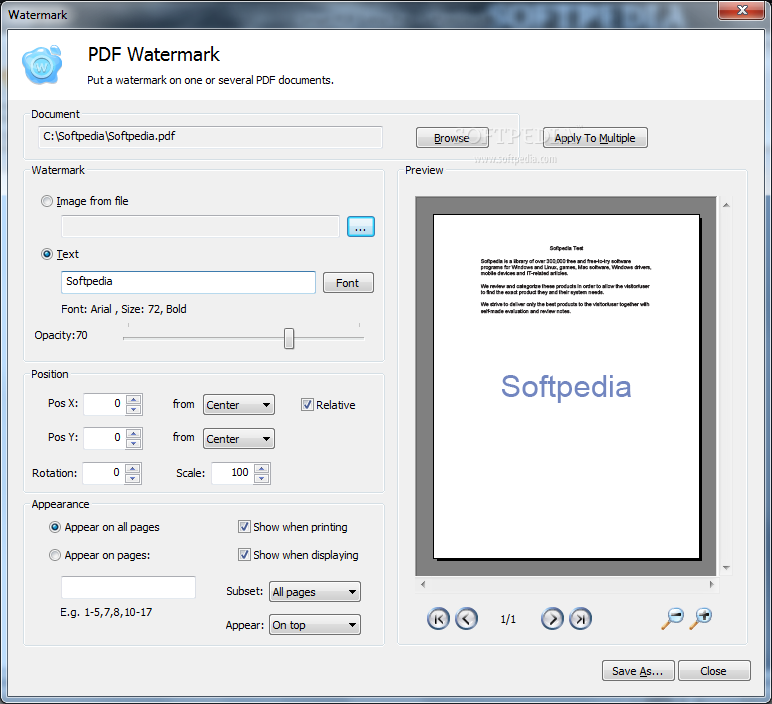772x704 pixels.
Task: Choose Appear on all pages option
Action: (55, 527)
